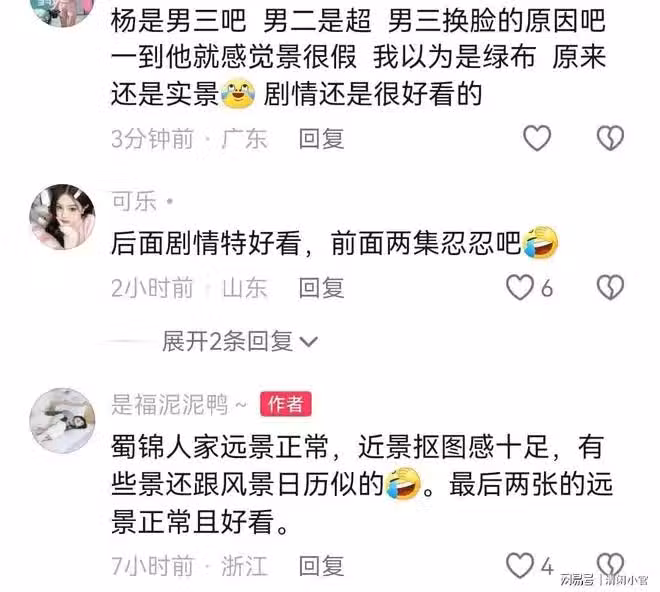
Task: Tap the crying-laughing emoji after 还是实景
Action: (238, 93)
